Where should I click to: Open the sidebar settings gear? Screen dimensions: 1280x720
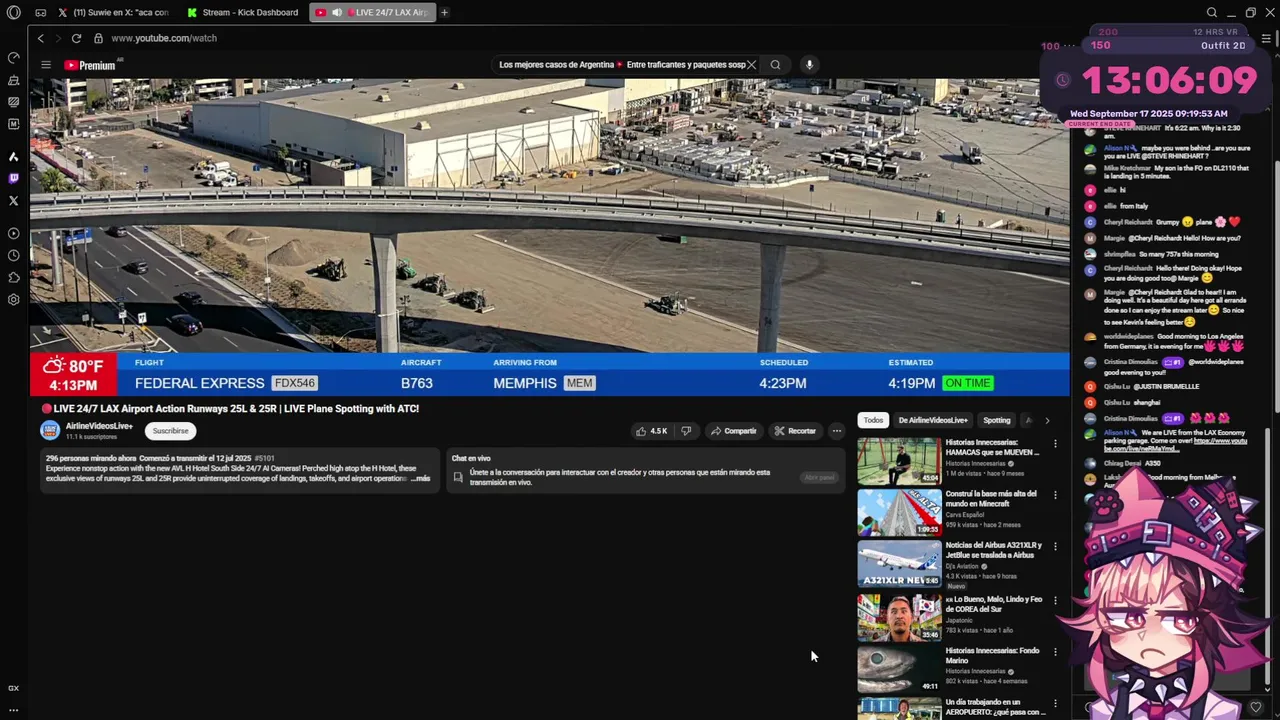click(13, 299)
